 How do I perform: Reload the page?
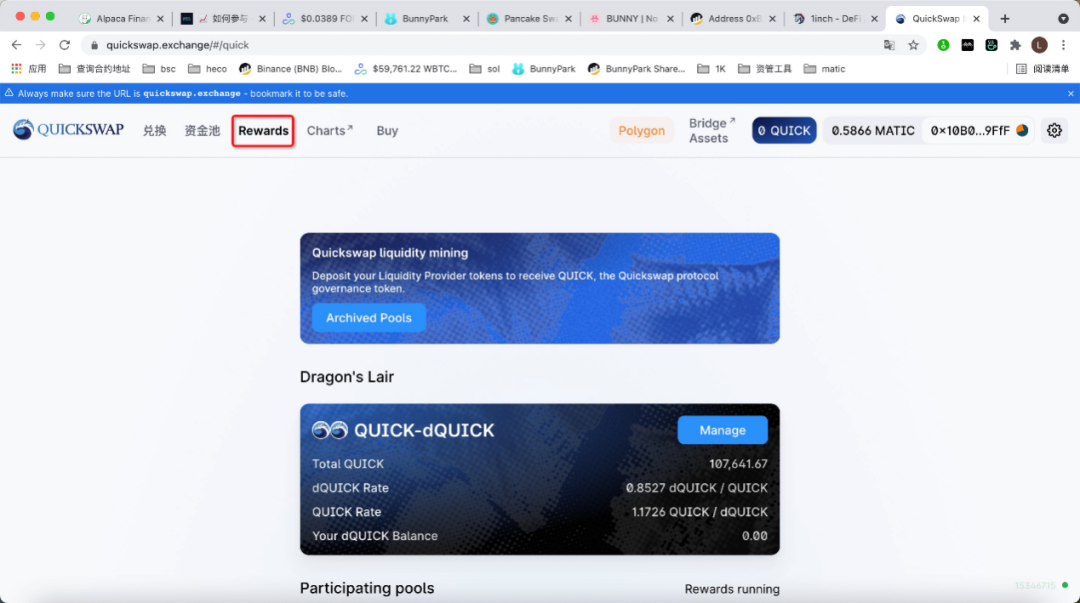click(64, 45)
